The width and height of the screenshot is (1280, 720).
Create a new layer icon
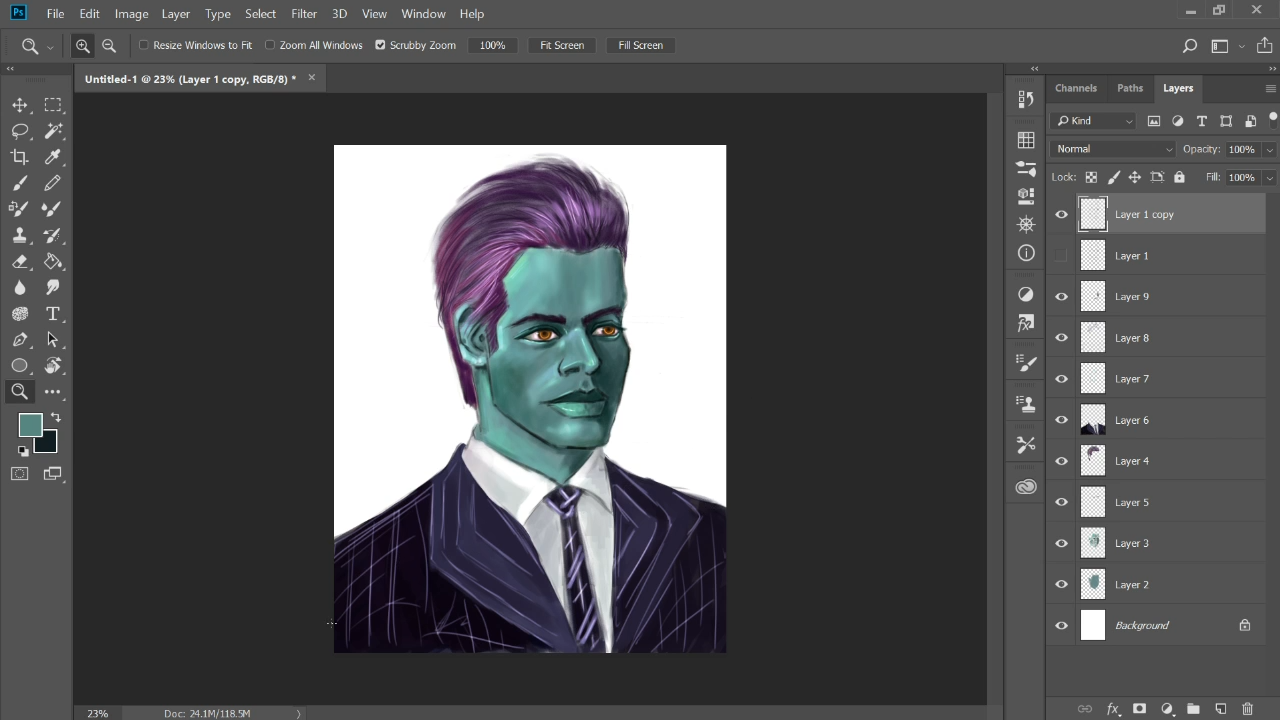[x=1220, y=709]
